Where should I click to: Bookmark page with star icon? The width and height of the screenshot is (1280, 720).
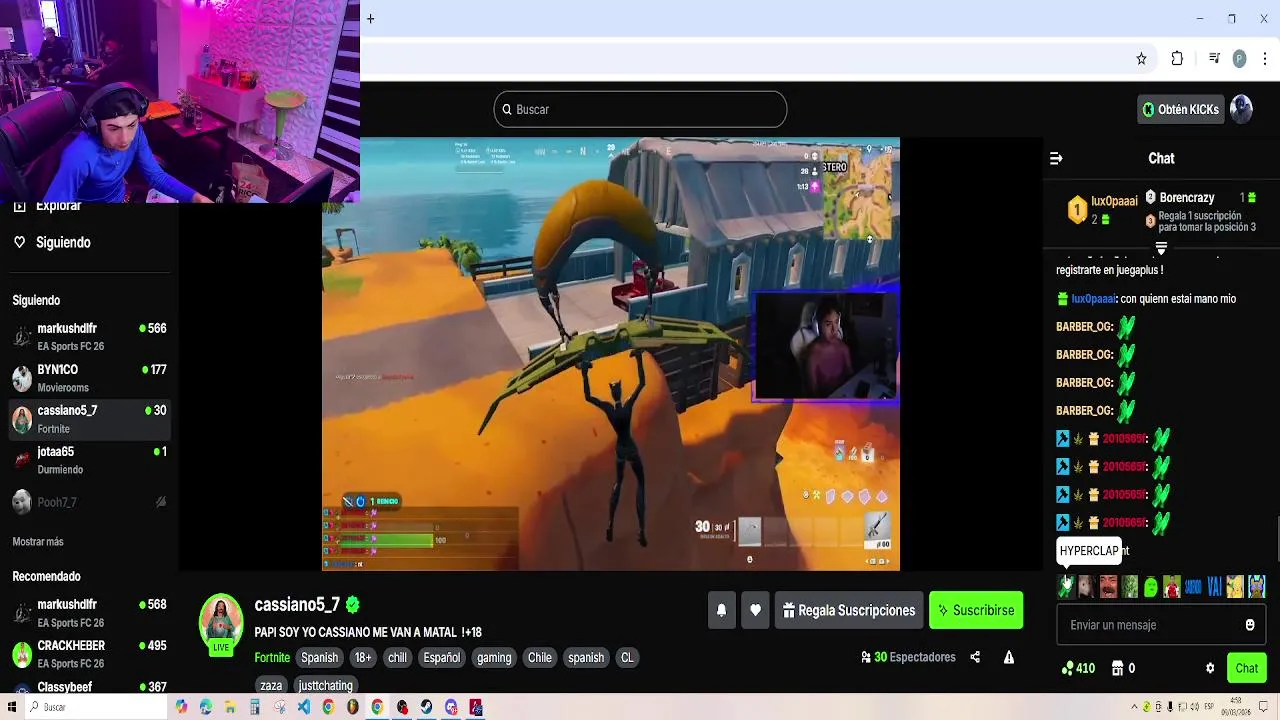point(1141,59)
